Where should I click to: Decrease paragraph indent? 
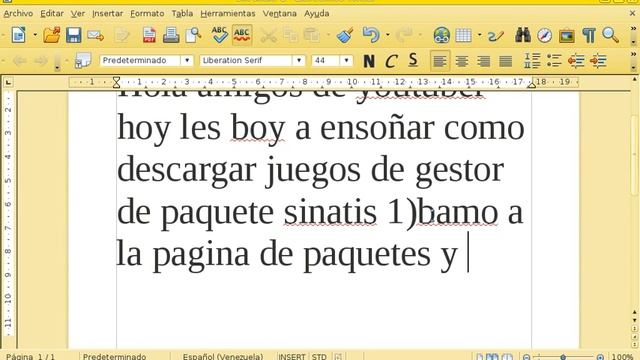576,61
